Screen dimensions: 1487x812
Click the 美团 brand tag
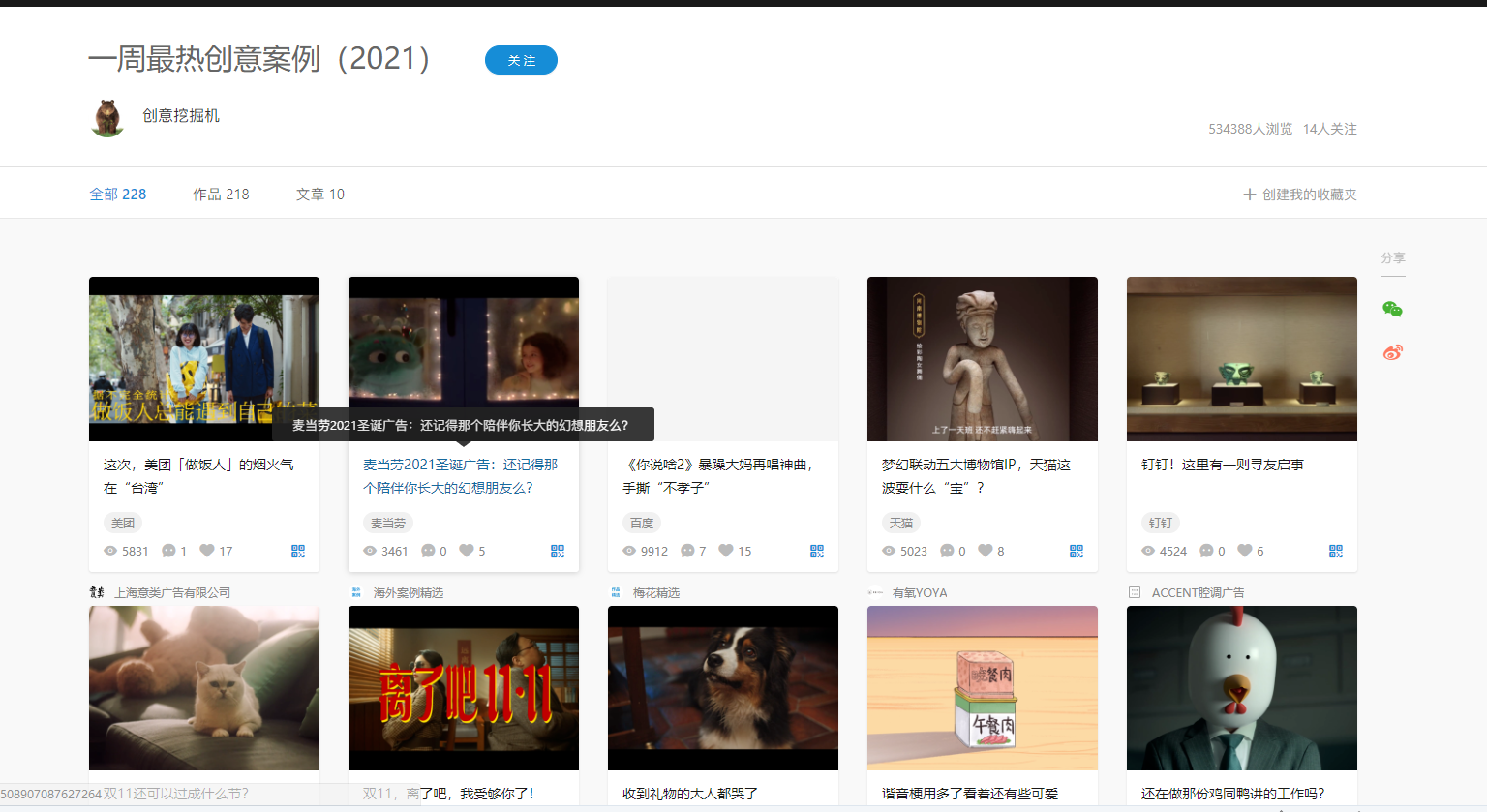click(123, 523)
